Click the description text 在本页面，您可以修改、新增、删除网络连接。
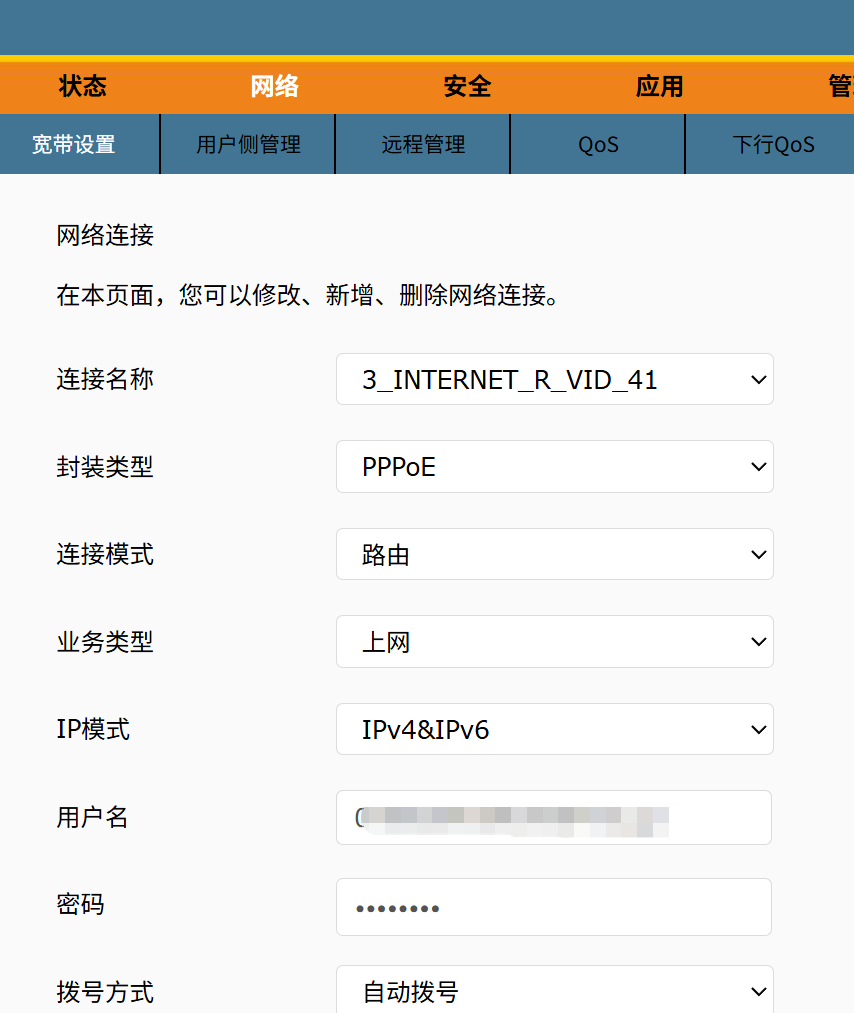This screenshot has height=1013, width=854. click(x=307, y=295)
